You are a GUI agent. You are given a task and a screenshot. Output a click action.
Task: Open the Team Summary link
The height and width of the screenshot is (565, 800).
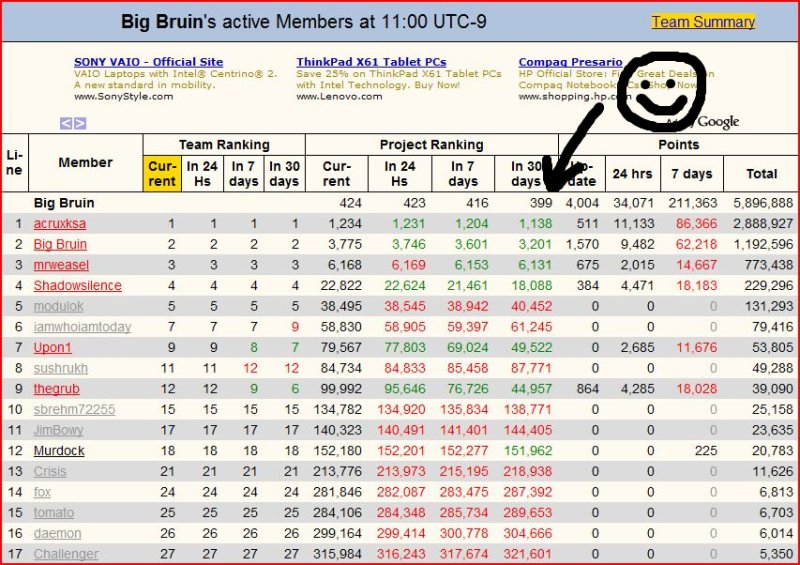click(x=702, y=21)
